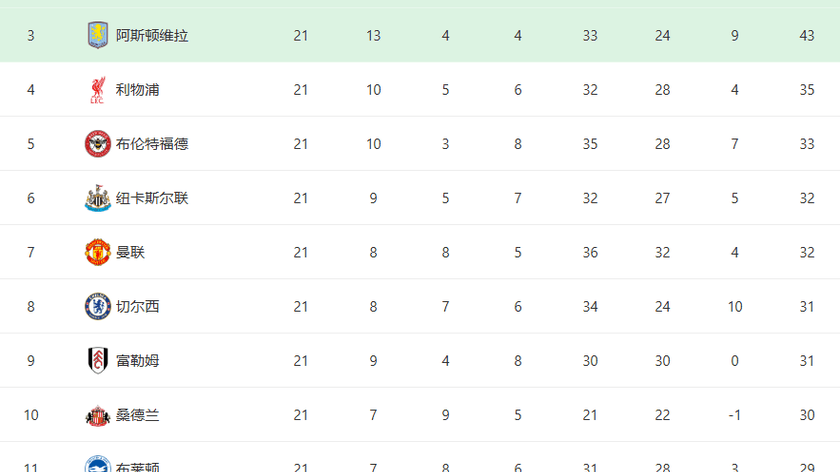The width and height of the screenshot is (840, 472).
Task: Select the 布伦特福德 team name
Action: click(x=152, y=144)
